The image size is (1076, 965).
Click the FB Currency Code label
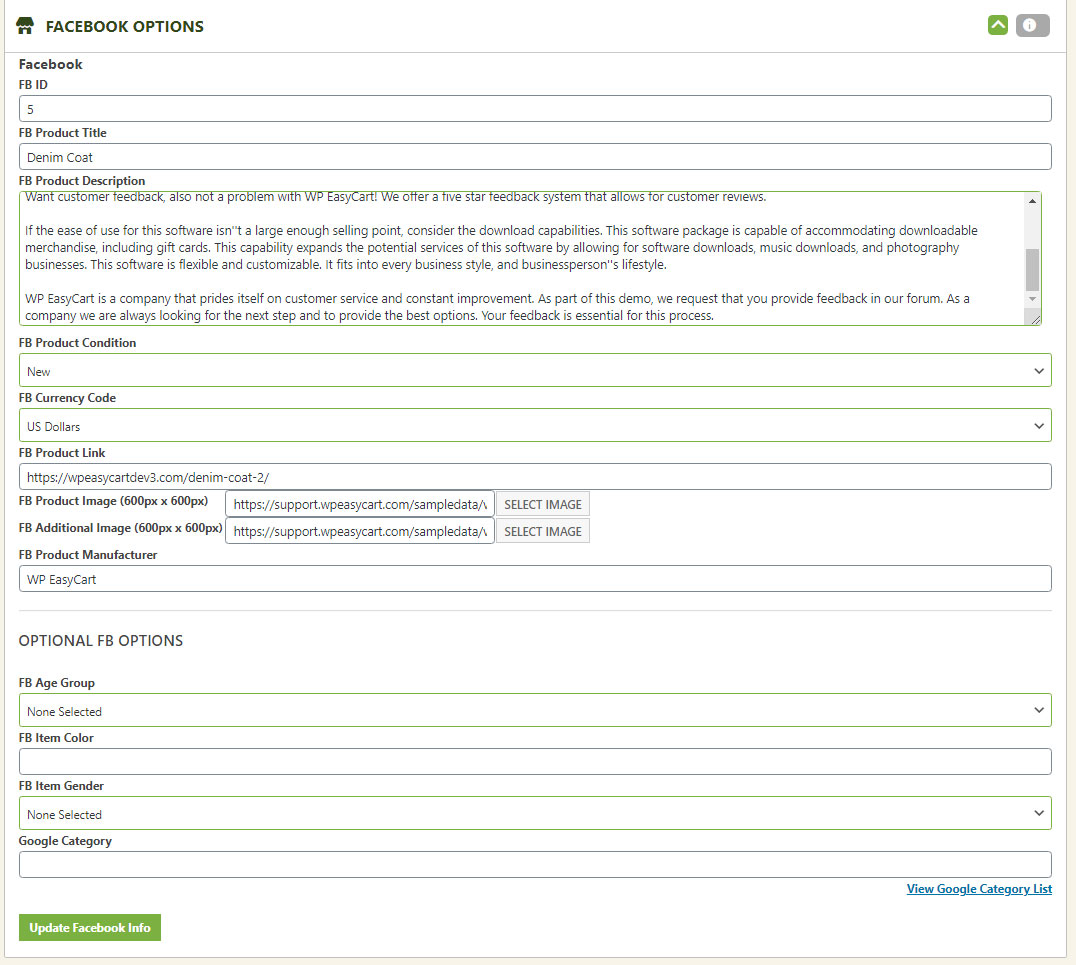coord(67,397)
